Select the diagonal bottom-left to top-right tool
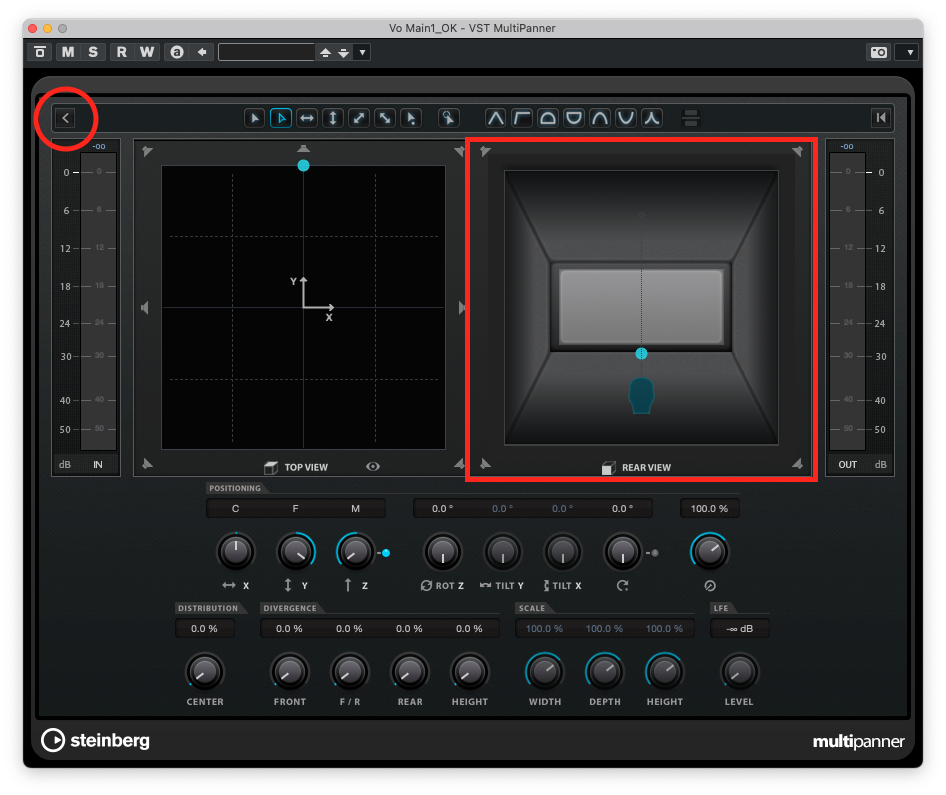The width and height of the screenshot is (946, 795). [359, 118]
